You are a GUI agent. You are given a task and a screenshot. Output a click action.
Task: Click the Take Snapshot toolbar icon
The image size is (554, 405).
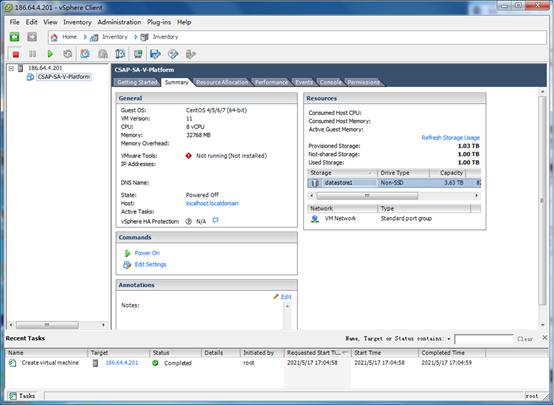coord(85,54)
